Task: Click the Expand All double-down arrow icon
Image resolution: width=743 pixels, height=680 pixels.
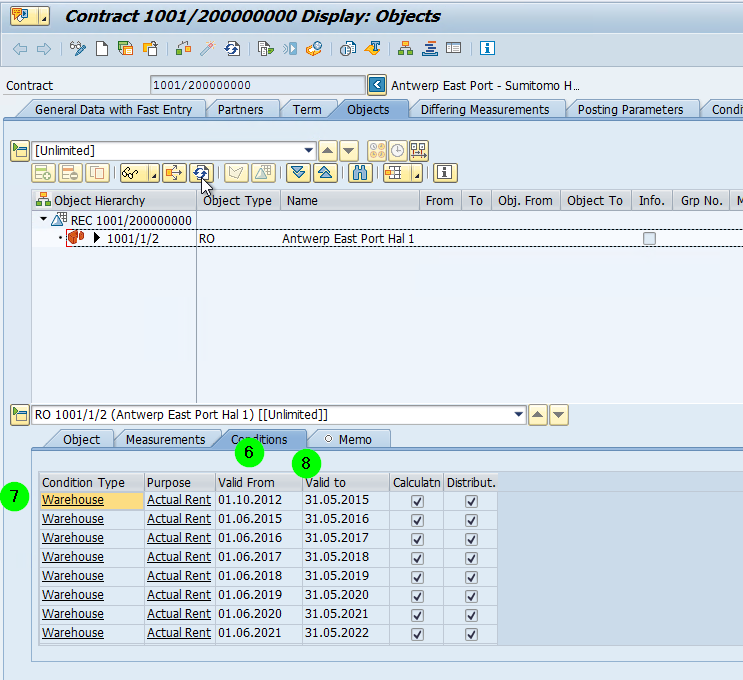Action: (298, 173)
